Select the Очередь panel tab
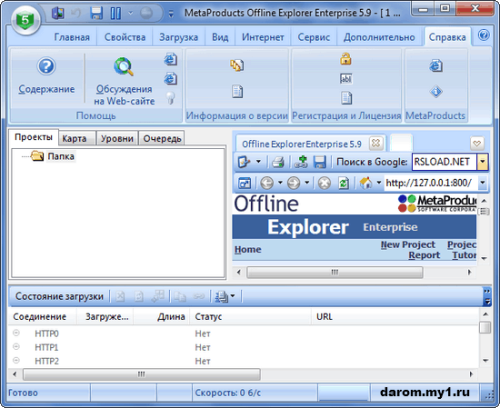 [162, 138]
